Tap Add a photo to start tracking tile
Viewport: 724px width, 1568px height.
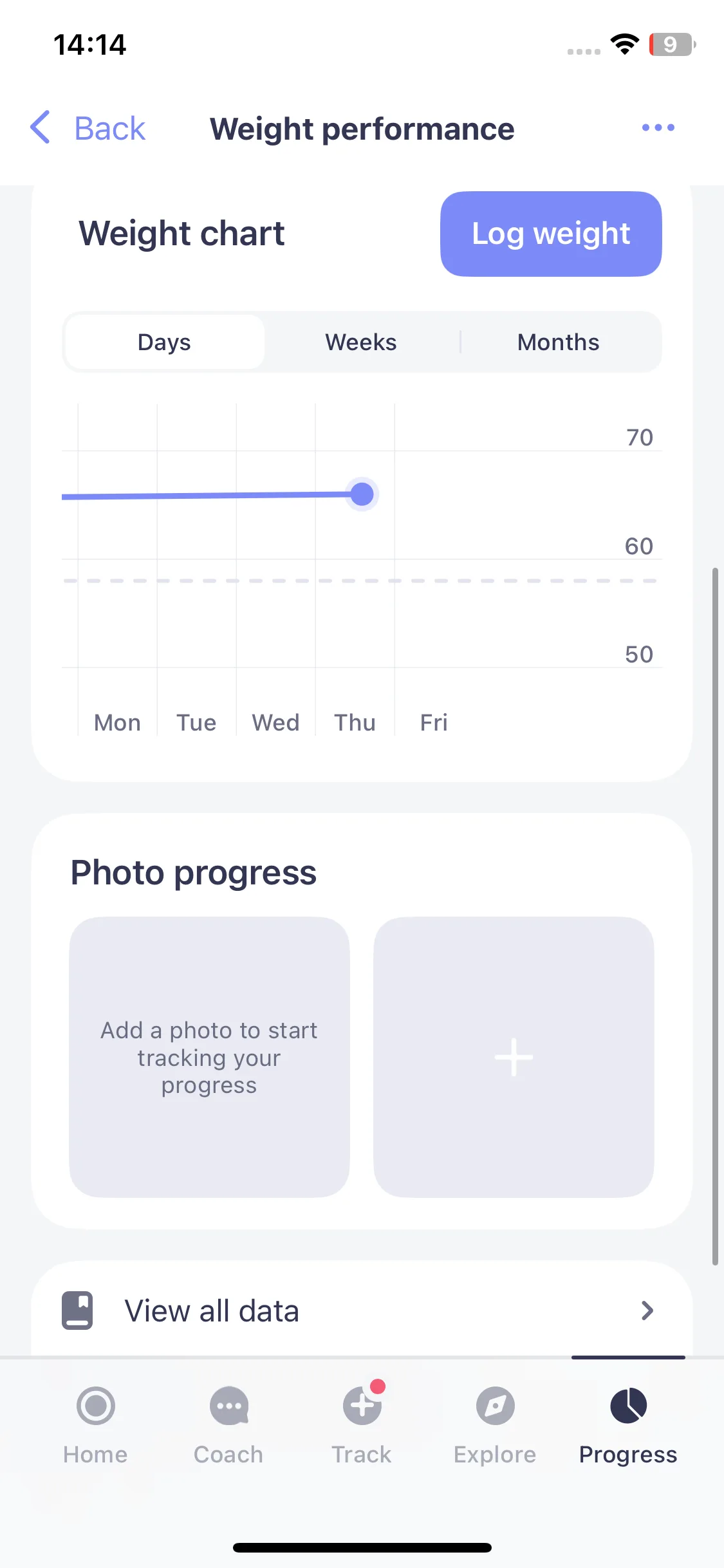click(209, 1057)
